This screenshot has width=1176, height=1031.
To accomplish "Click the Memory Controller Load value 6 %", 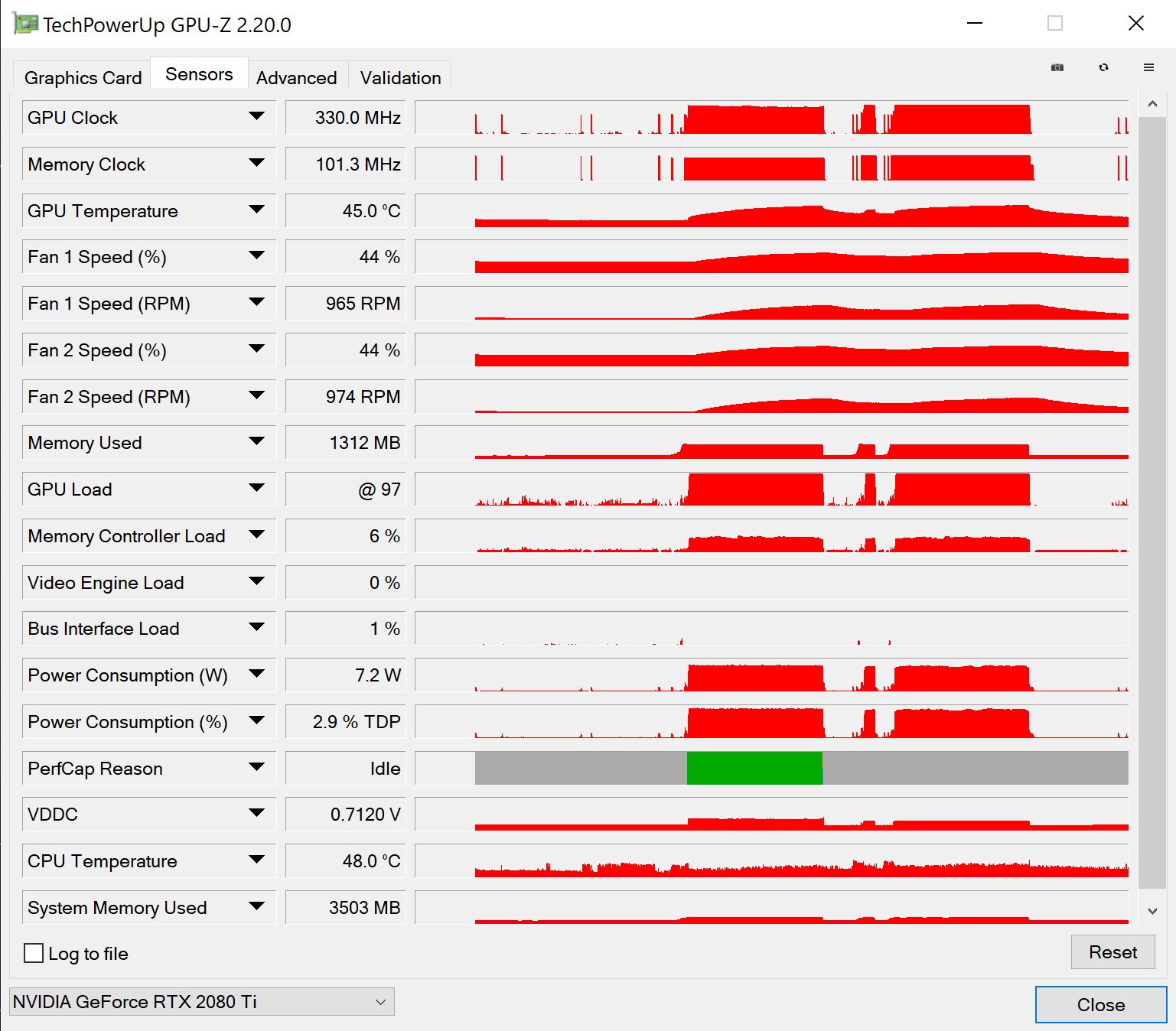I will (x=346, y=535).
